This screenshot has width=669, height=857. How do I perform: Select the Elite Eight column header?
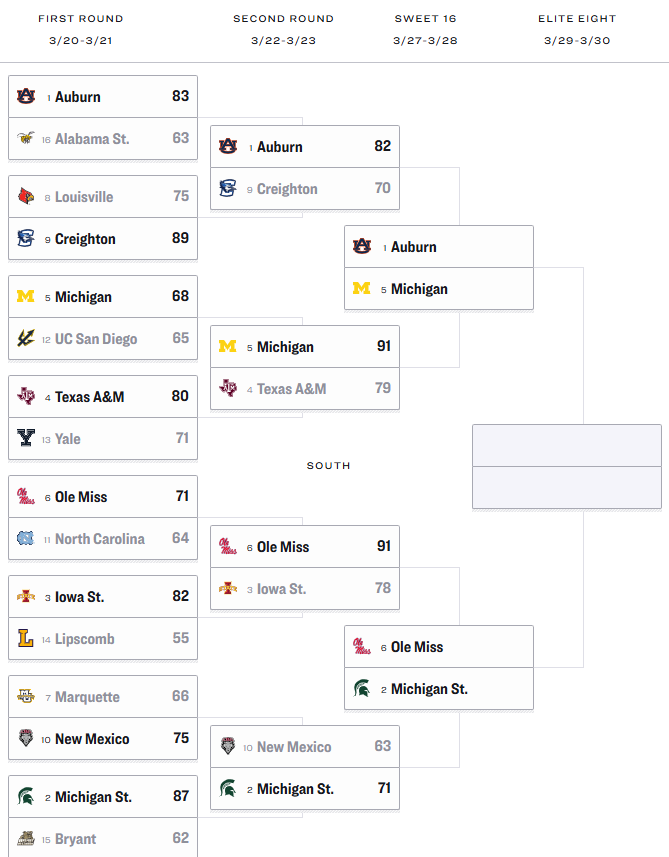577,19
